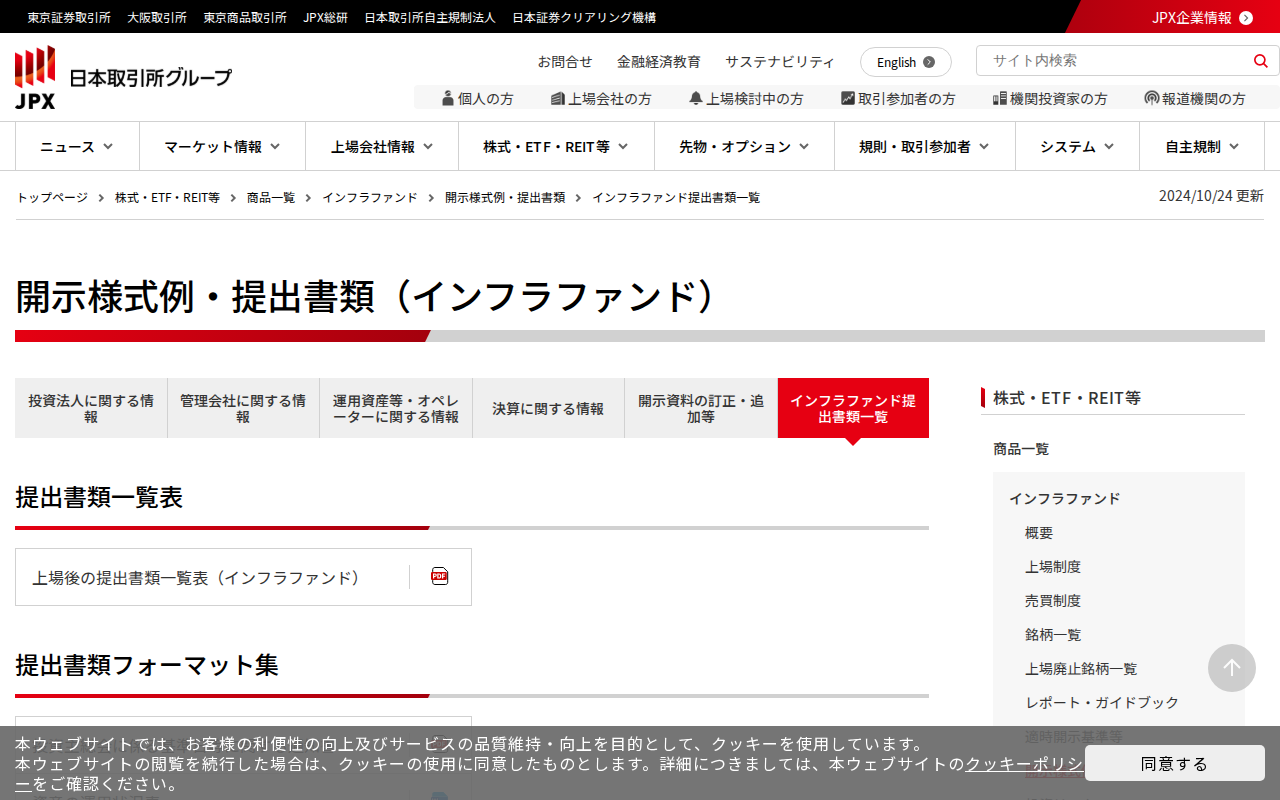
Task: Switch to 開示資料の訂正・追加等 tab
Action: click(x=701, y=408)
